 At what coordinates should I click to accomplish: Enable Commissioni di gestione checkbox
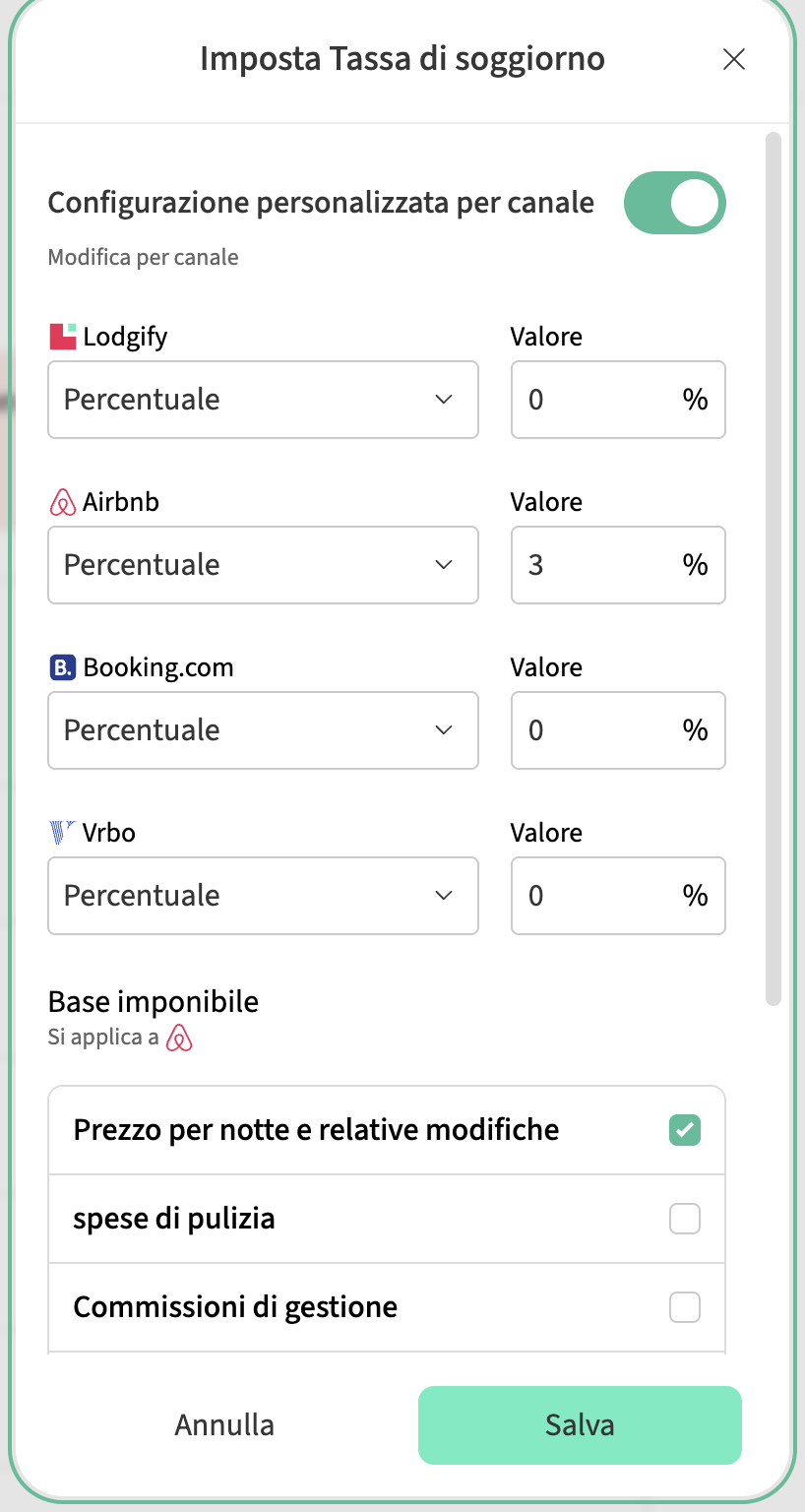pyautogui.click(x=684, y=1307)
